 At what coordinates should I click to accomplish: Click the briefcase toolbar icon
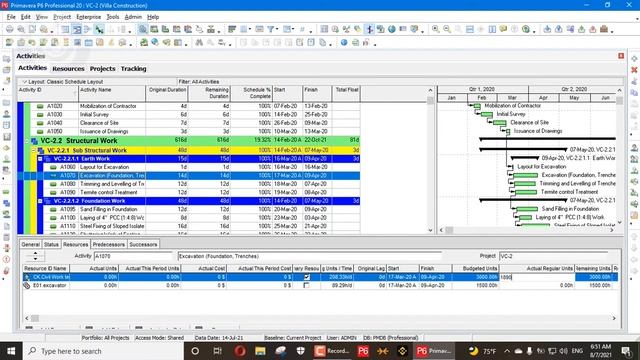[x=604, y=29]
